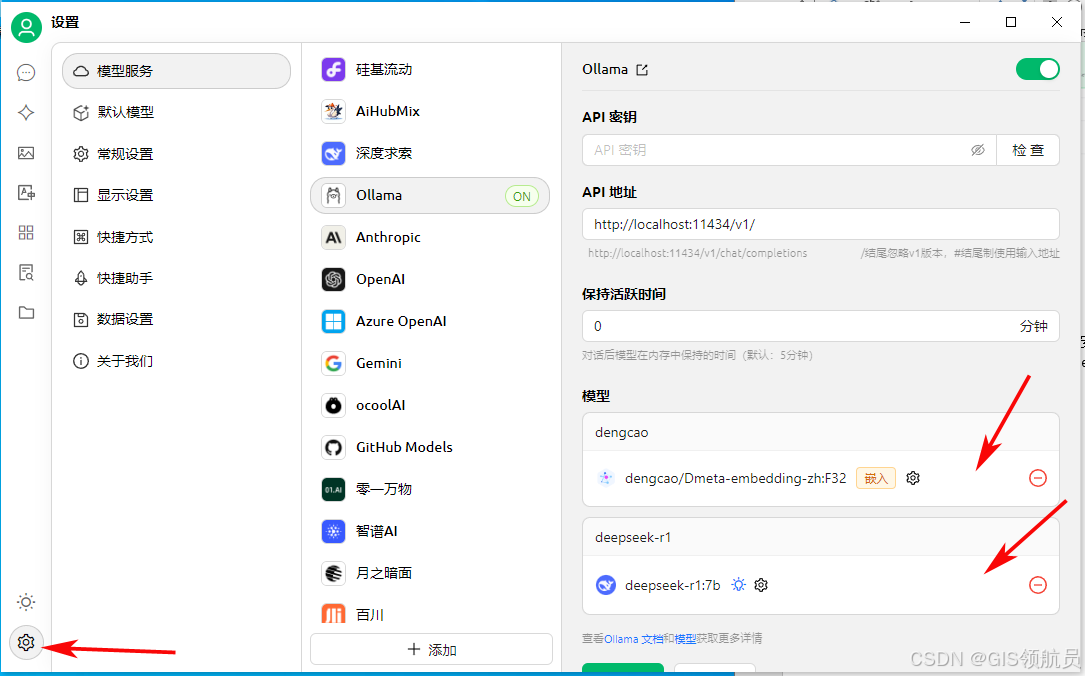1085x676 pixels.
Task: Open 快捷助手 settings menu
Action: 176,278
